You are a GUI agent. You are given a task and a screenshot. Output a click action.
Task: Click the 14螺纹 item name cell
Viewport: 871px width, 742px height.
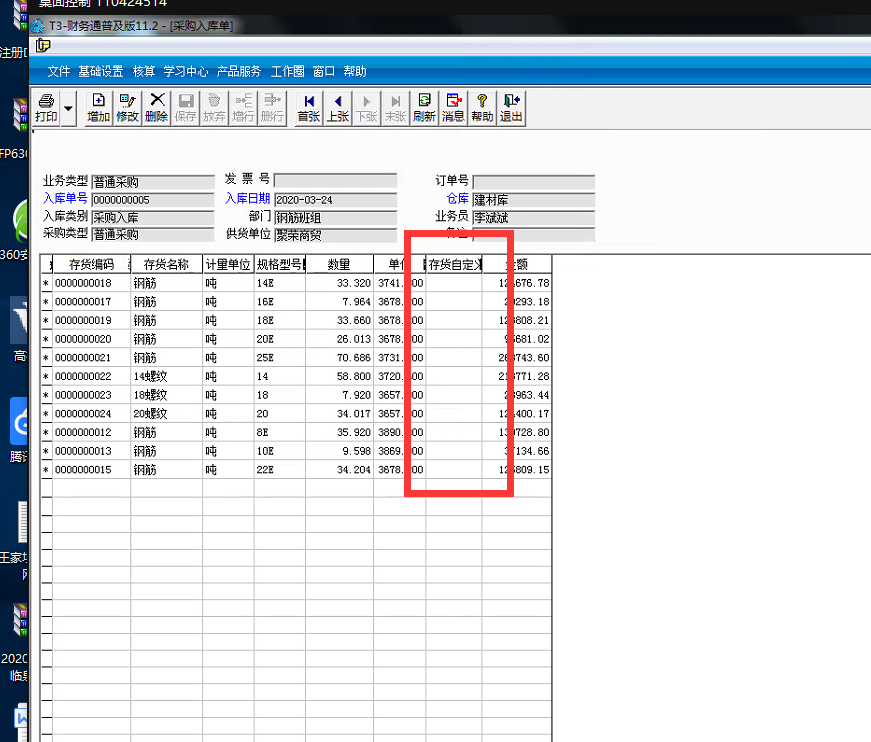click(166, 376)
